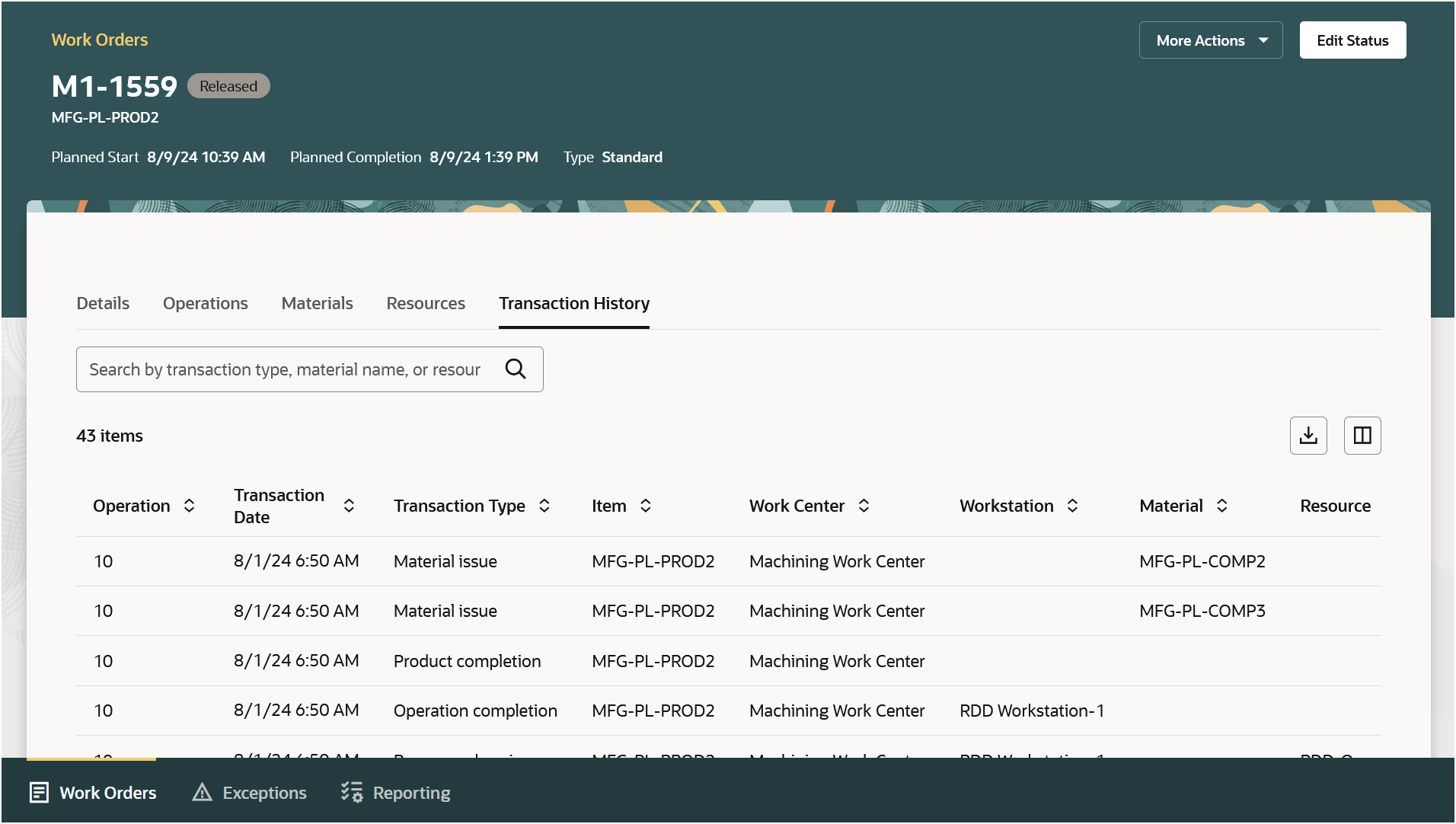Screen dimensions: 1456x824
Task: Switch to the Details tab
Action: [x=103, y=303]
